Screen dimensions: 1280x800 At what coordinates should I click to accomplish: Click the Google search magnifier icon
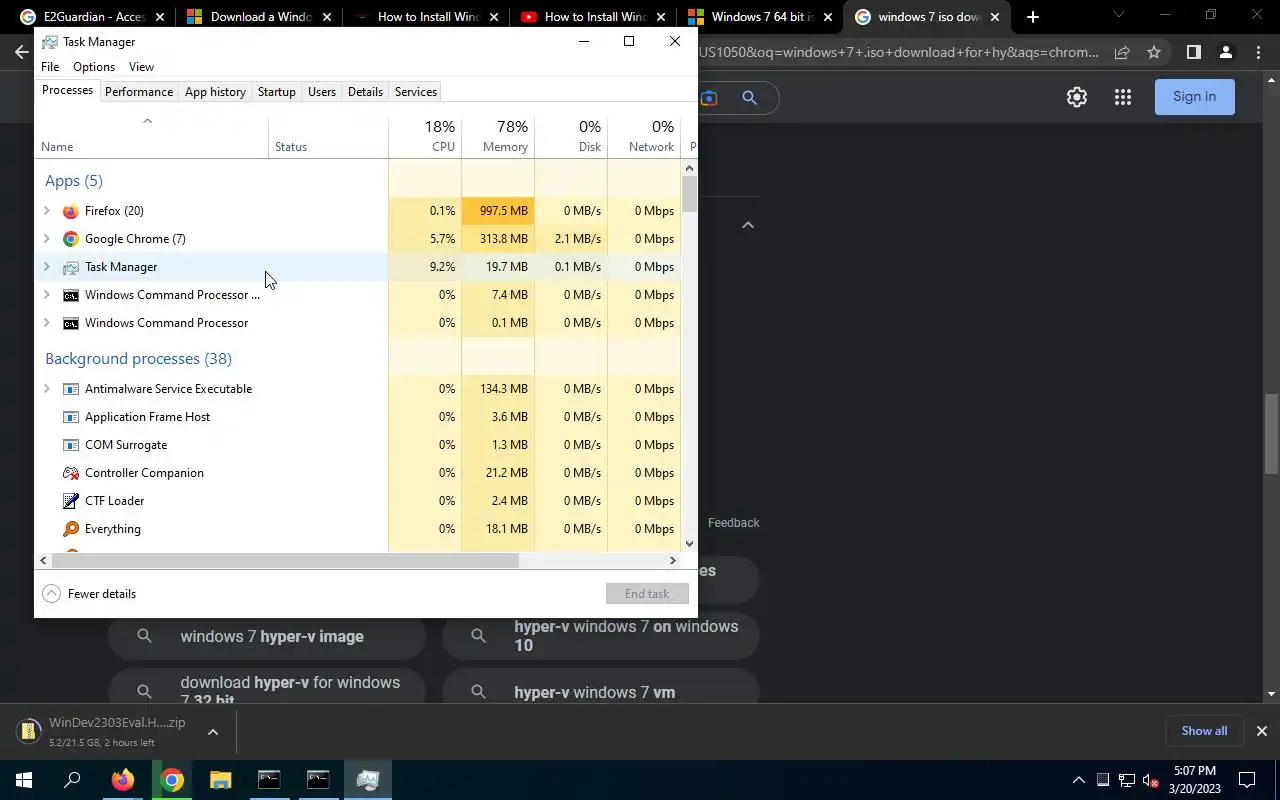tap(749, 97)
